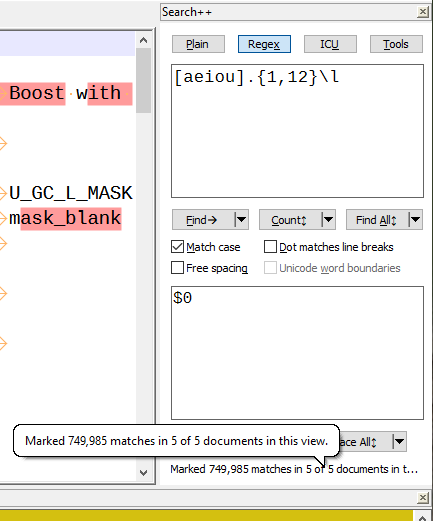Select the Regex search mode

264,44
